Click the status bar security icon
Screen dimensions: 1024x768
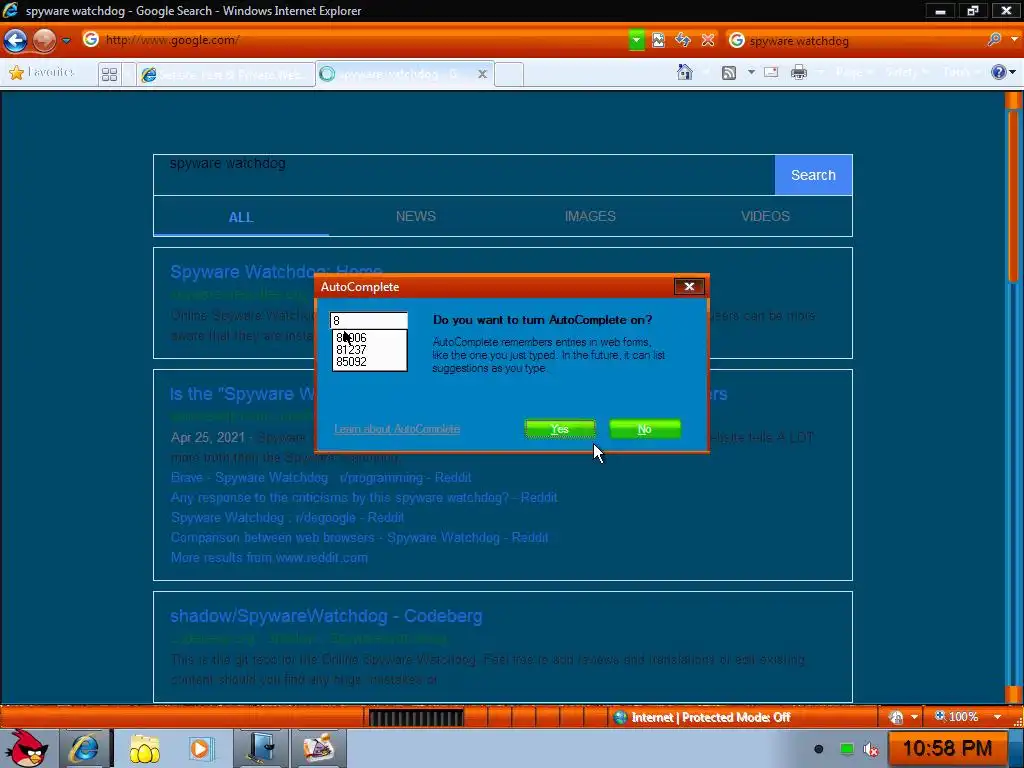(x=896, y=717)
